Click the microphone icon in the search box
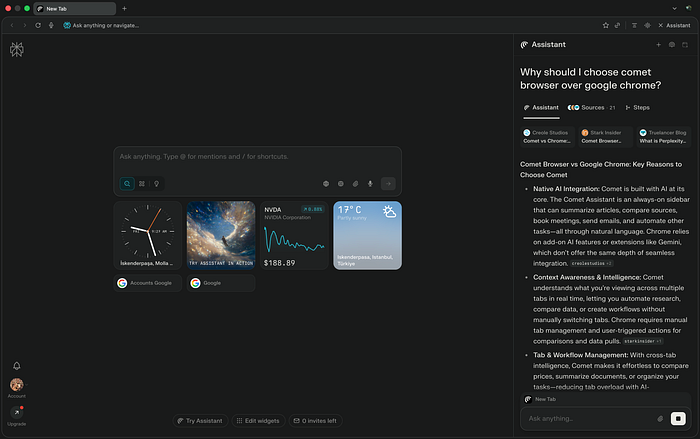Image resolution: width=700 pixels, height=439 pixels. pos(370,184)
